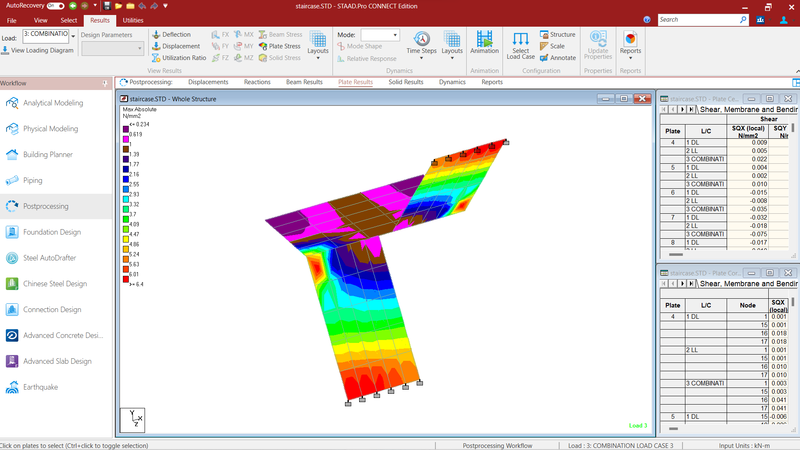The height and width of the screenshot is (450, 800).
Task: Open Reports postprocessing page
Action: [492, 82]
